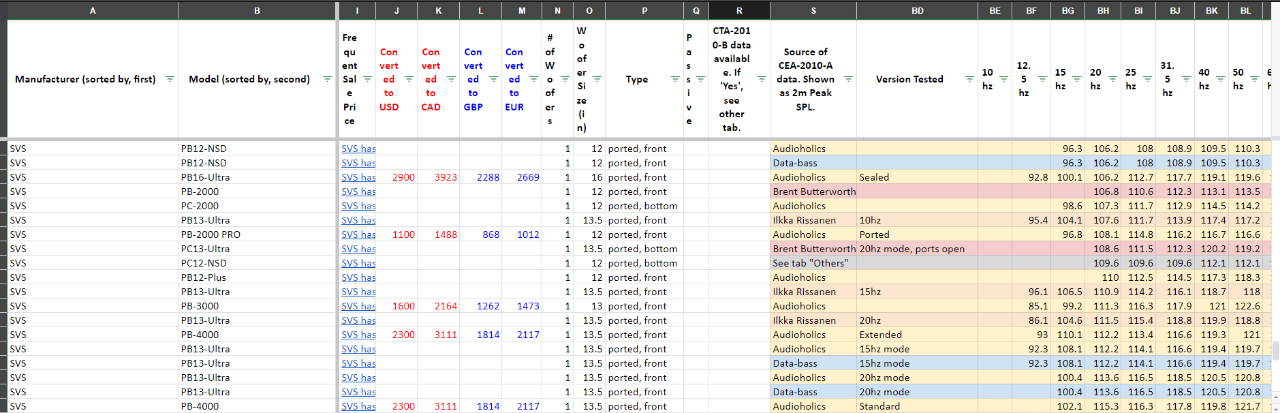Select column BD header
This screenshot has width=1280, height=413.
point(917,10)
